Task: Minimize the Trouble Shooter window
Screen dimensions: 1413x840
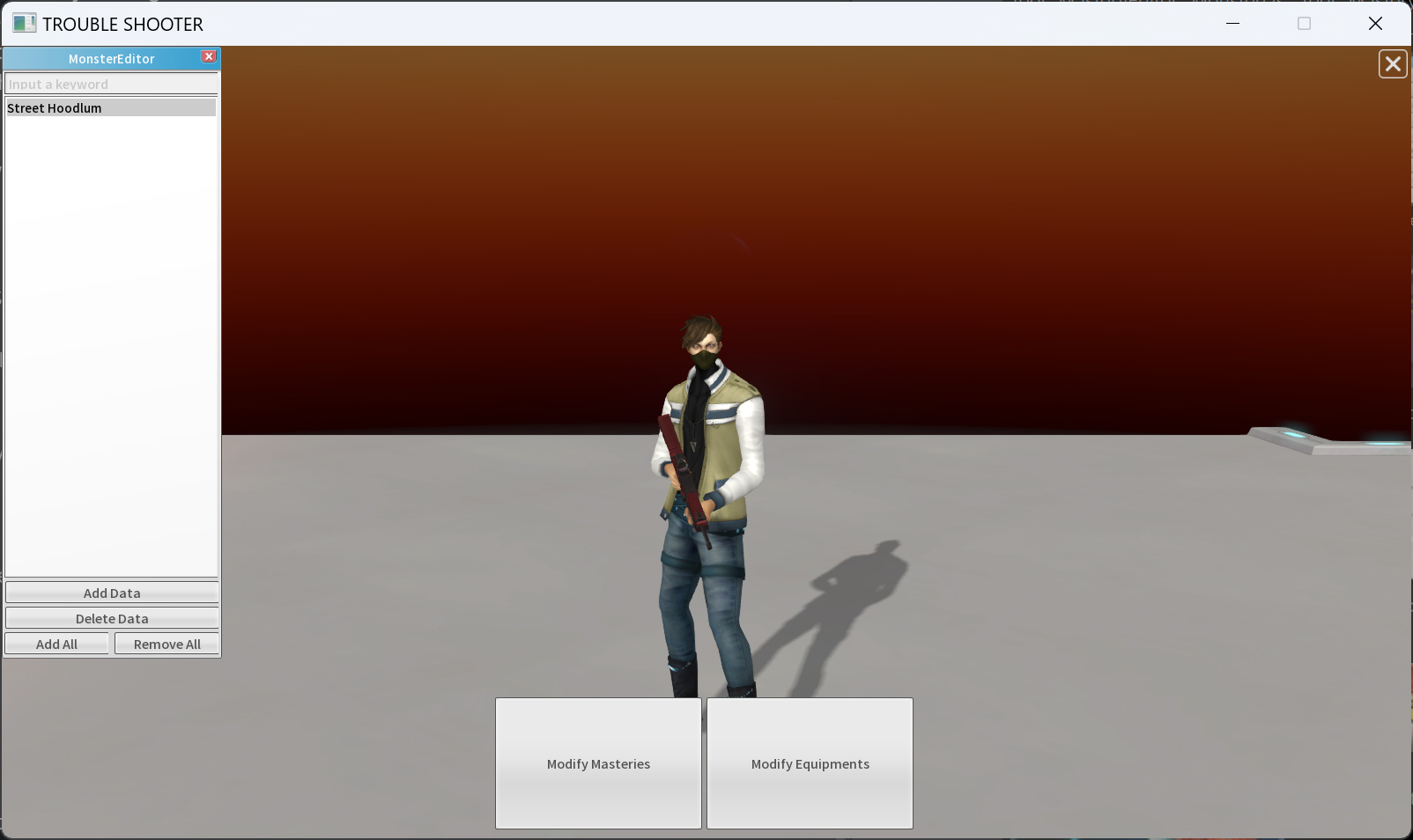Action: point(1232,24)
